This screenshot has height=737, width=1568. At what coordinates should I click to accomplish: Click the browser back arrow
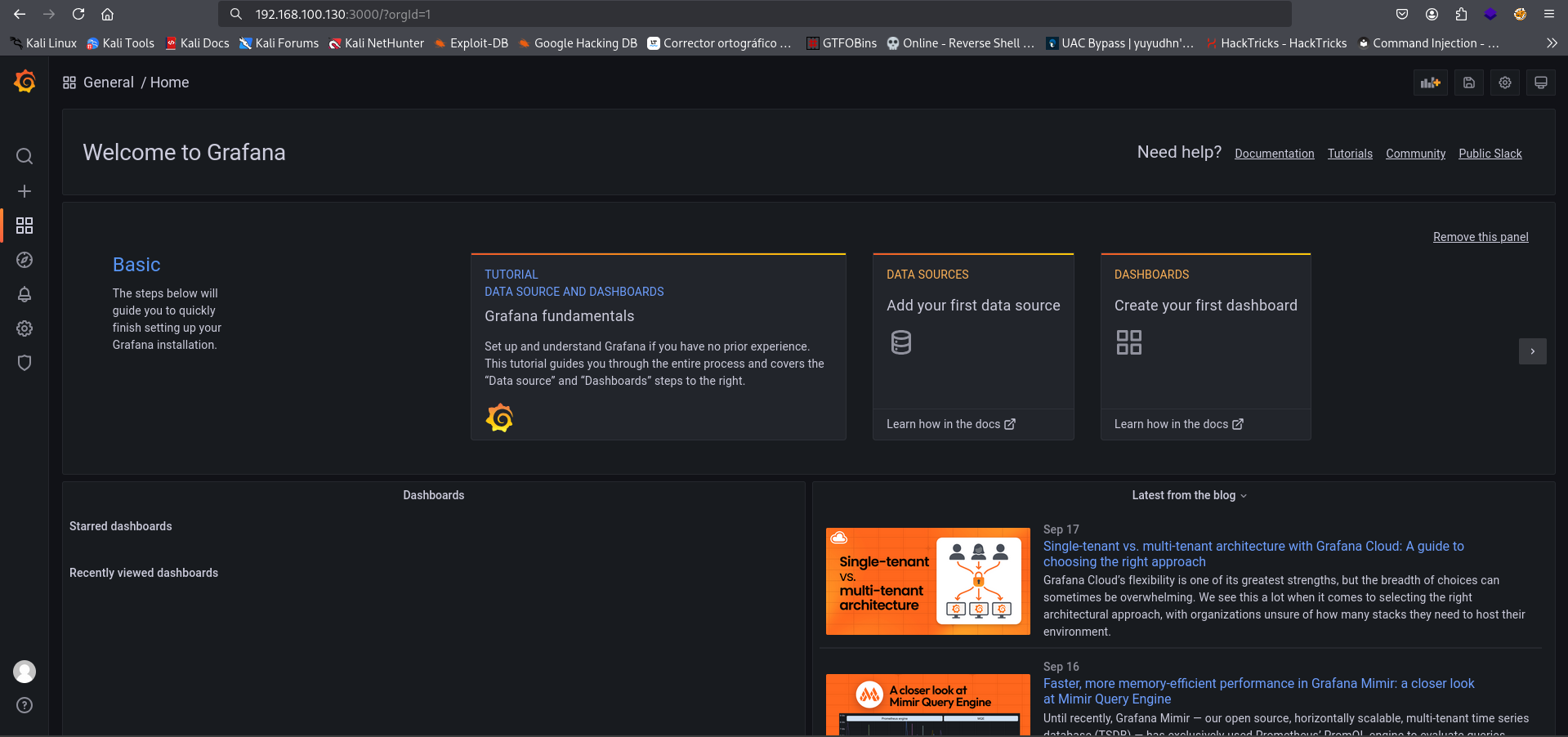tap(20, 14)
